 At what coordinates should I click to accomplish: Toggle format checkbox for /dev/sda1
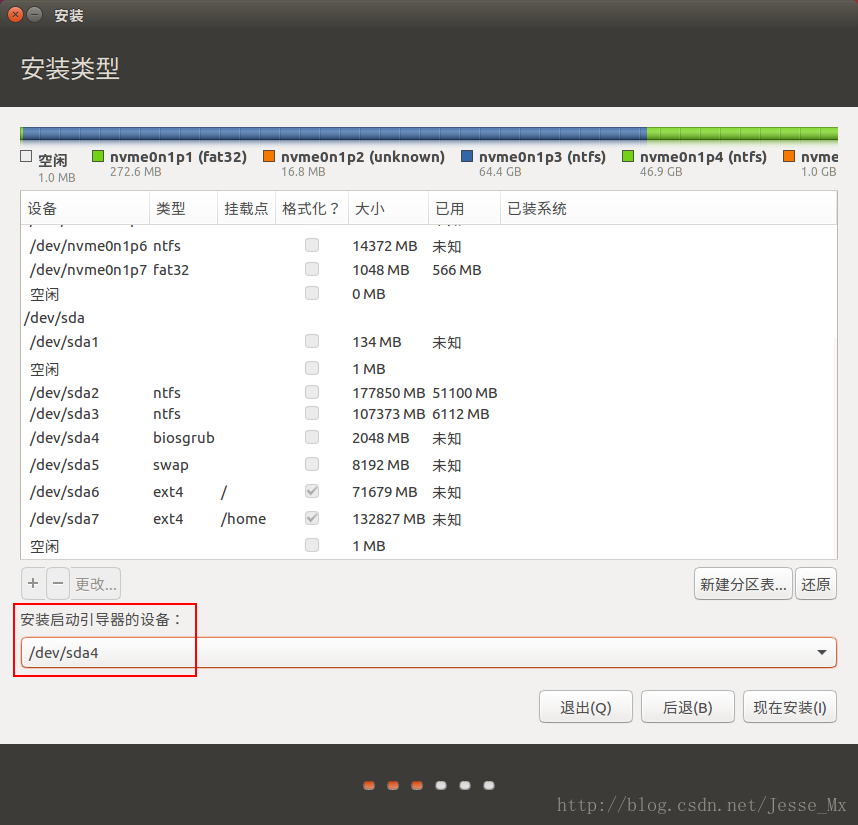(x=312, y=342)
